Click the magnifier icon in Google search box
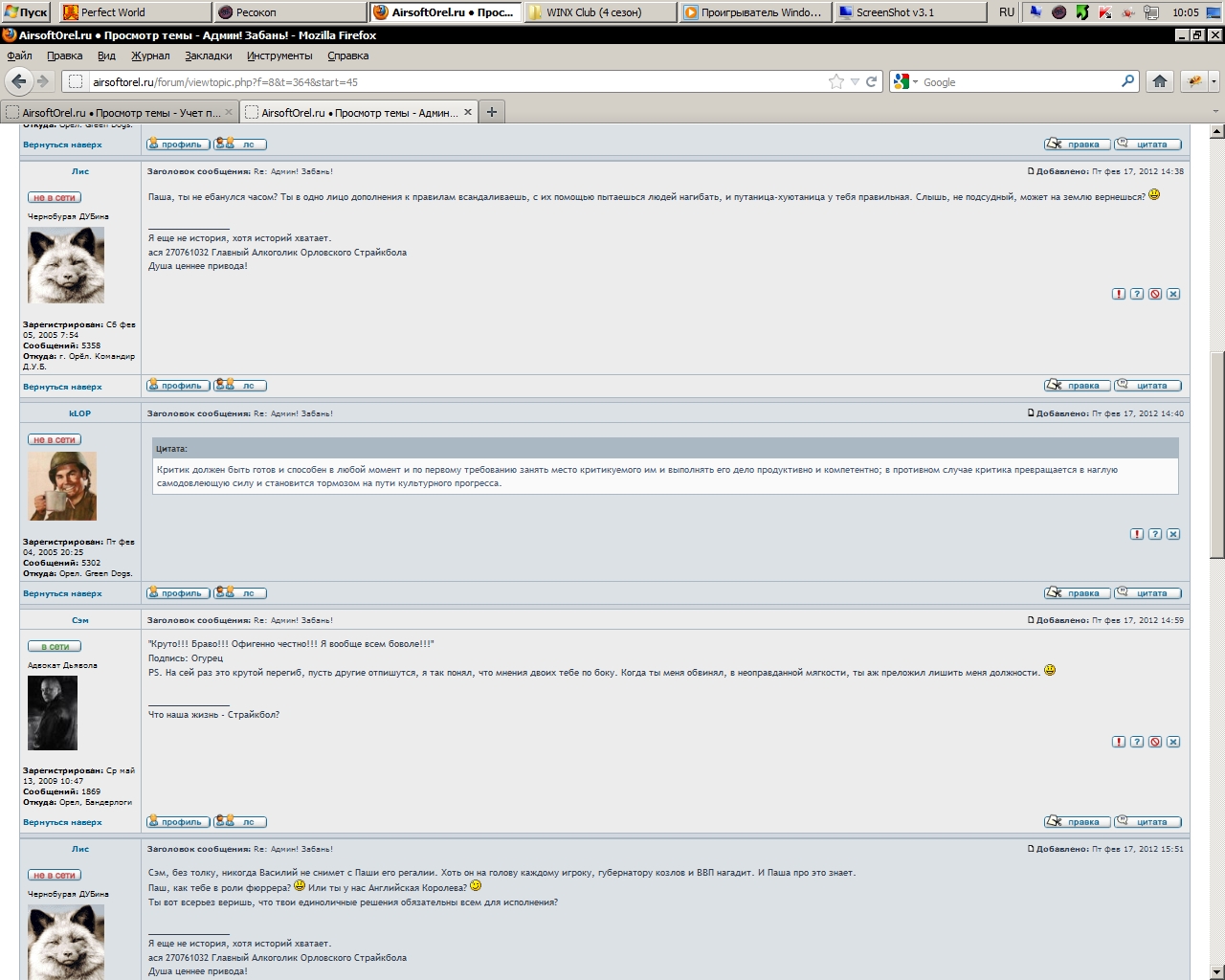This screenshot has height=980, width=1225. pos(1127,81)
